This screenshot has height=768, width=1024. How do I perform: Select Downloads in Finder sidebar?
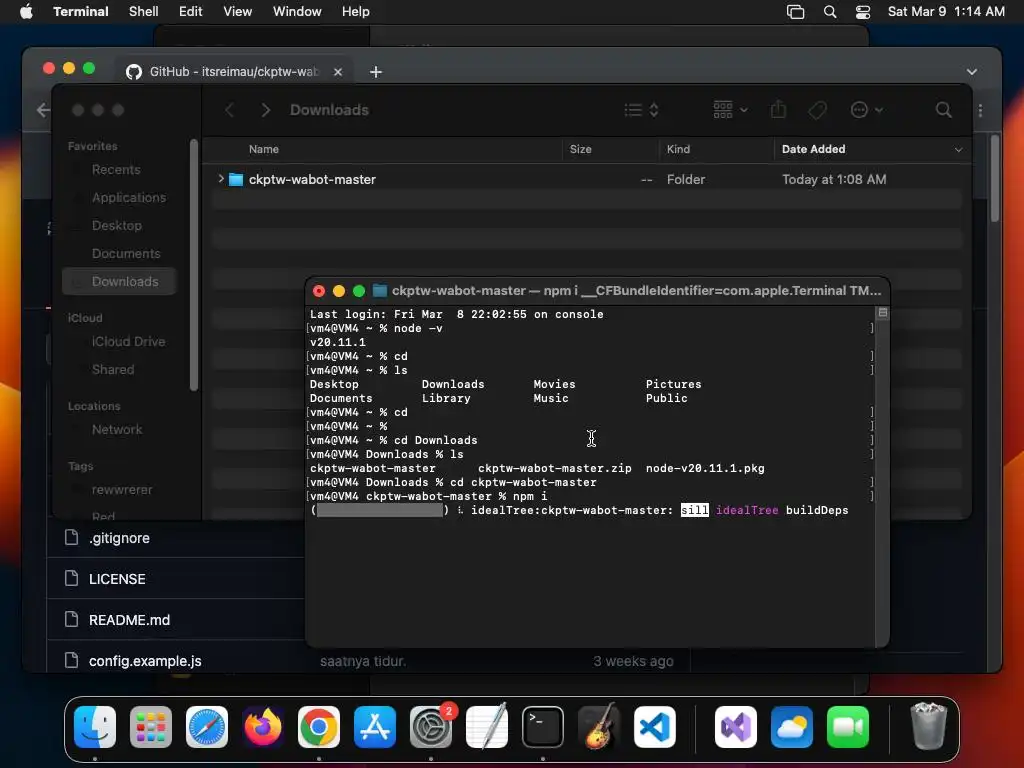click(119, 281)
